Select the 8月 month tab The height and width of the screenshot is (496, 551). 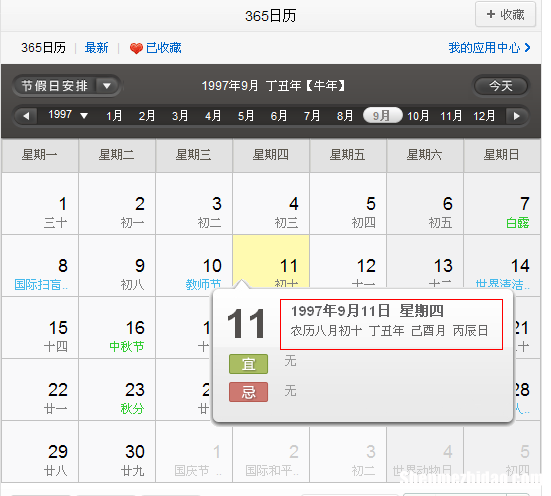(x=345, y=116)
